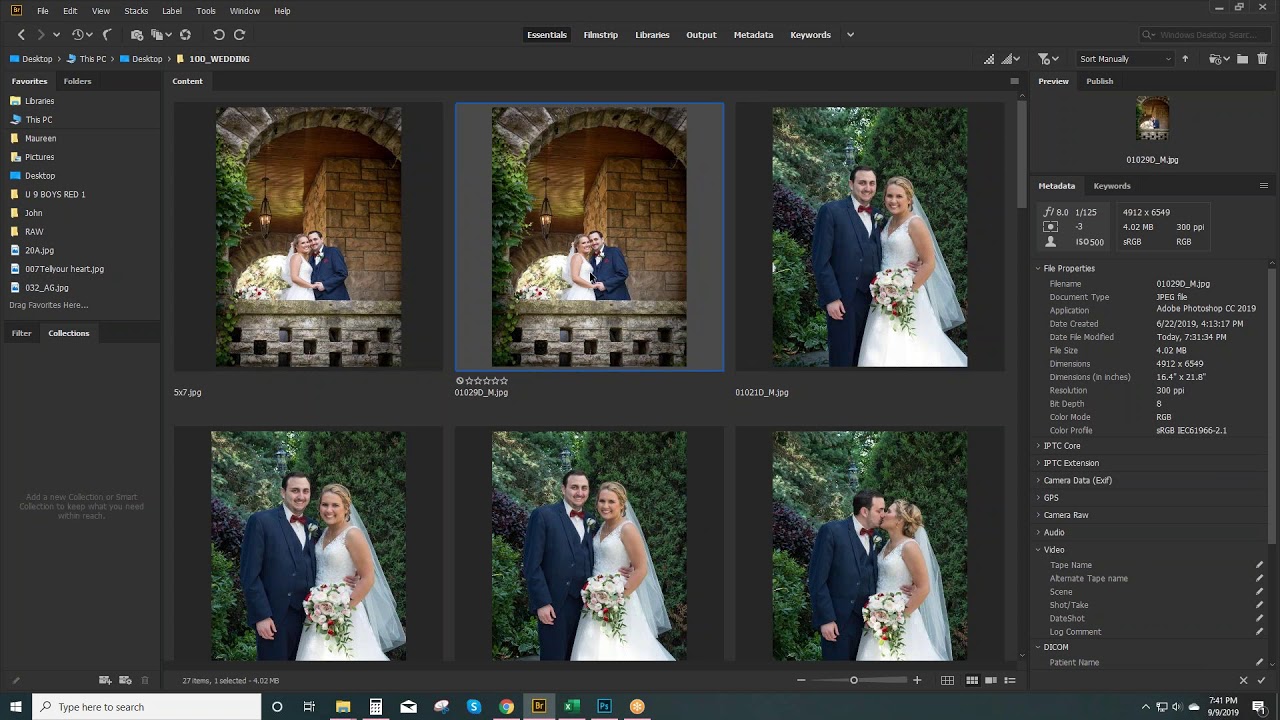Switch to the Libraries workspace

pos(652,35)
